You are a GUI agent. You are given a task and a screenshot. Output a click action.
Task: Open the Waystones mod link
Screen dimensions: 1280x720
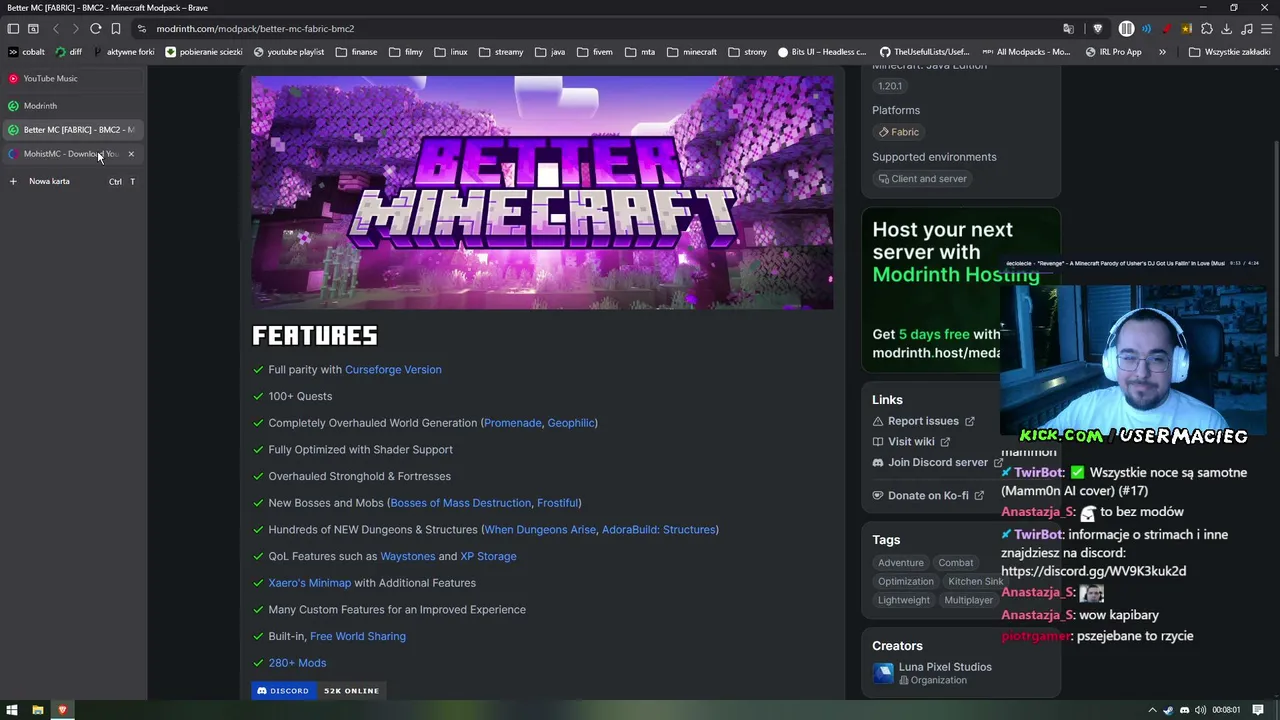pos(408,557)
